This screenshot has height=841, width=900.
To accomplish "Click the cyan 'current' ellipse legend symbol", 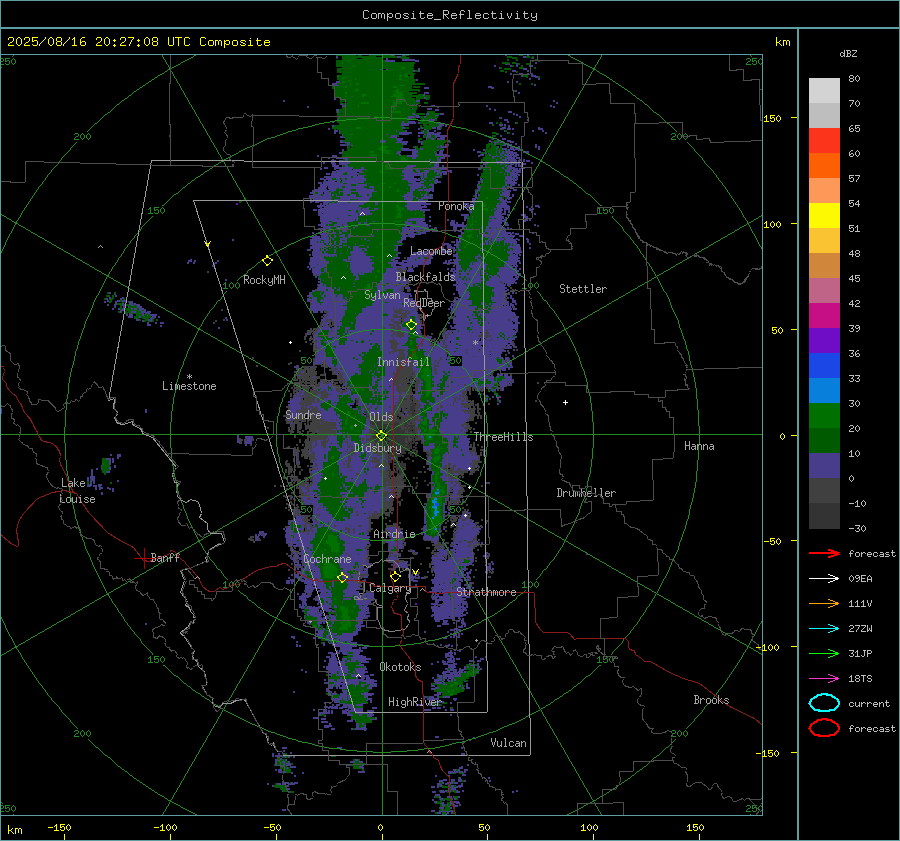I will [x=824, y=703].
